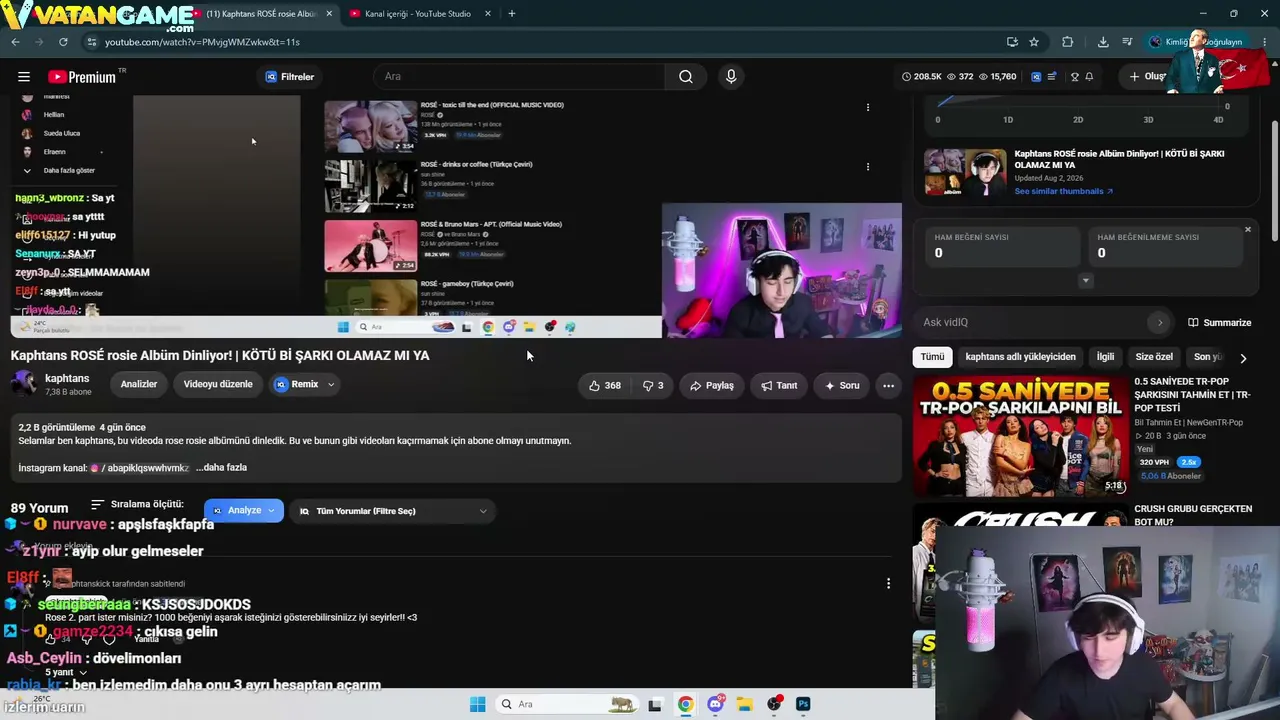1280x720 pixels.
Task: Select the İlgili filter chip
Action: pos(1105,357)
